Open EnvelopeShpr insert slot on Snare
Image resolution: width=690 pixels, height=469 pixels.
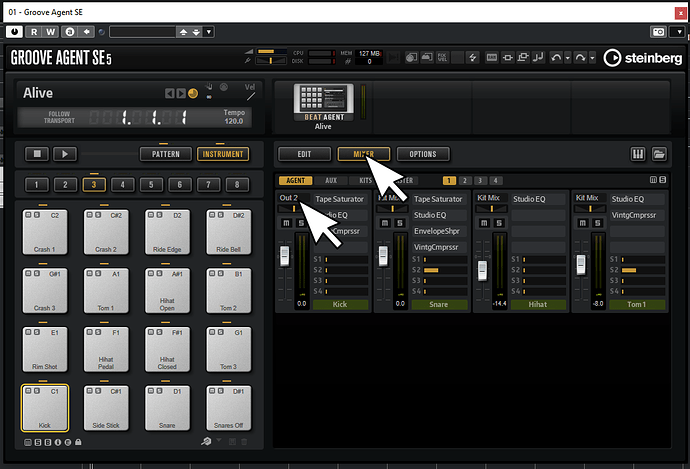[x=439, y=231]
